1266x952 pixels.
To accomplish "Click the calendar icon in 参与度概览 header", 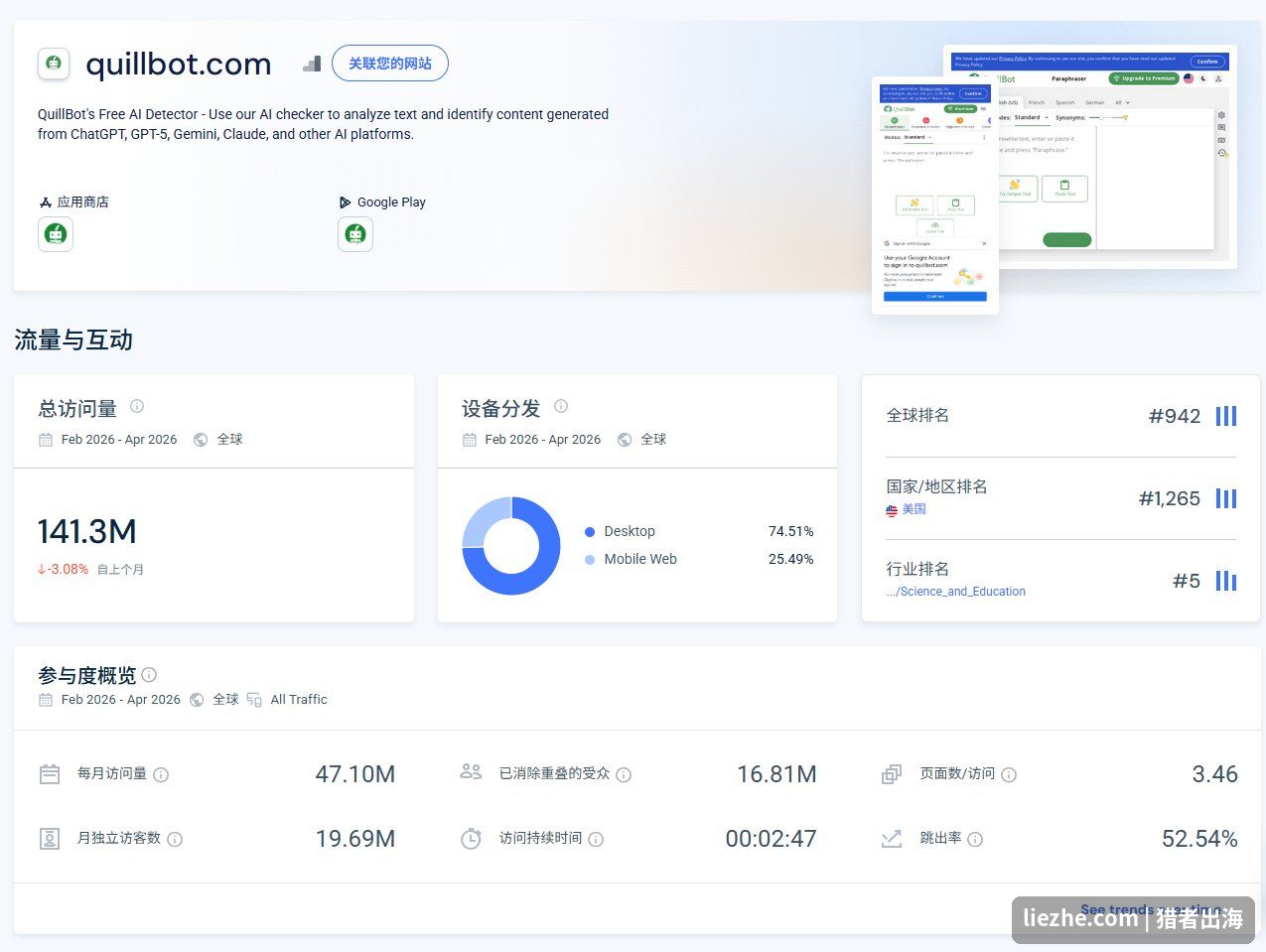I will (46, 700).
